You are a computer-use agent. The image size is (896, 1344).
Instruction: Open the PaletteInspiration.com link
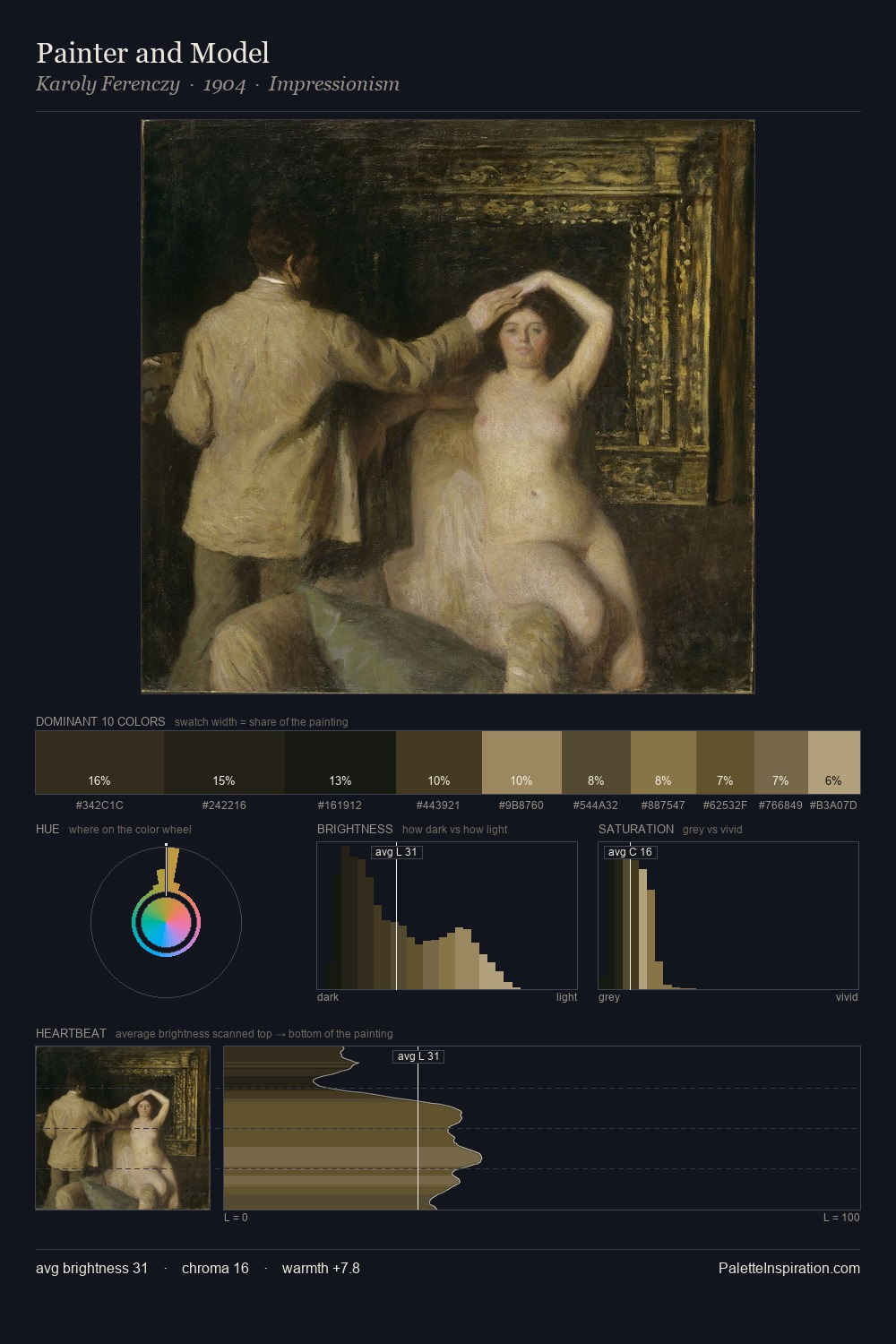(x=789, y=1268)
